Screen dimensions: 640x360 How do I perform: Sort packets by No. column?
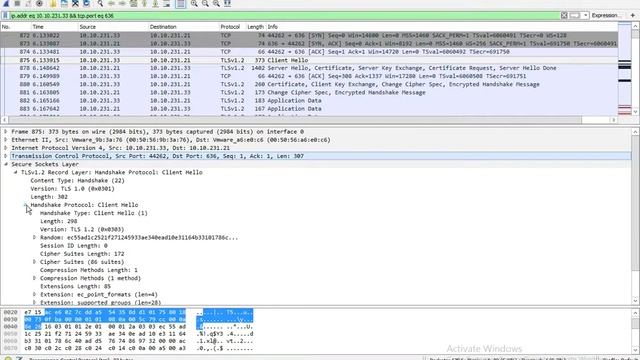tap(16, 27)
